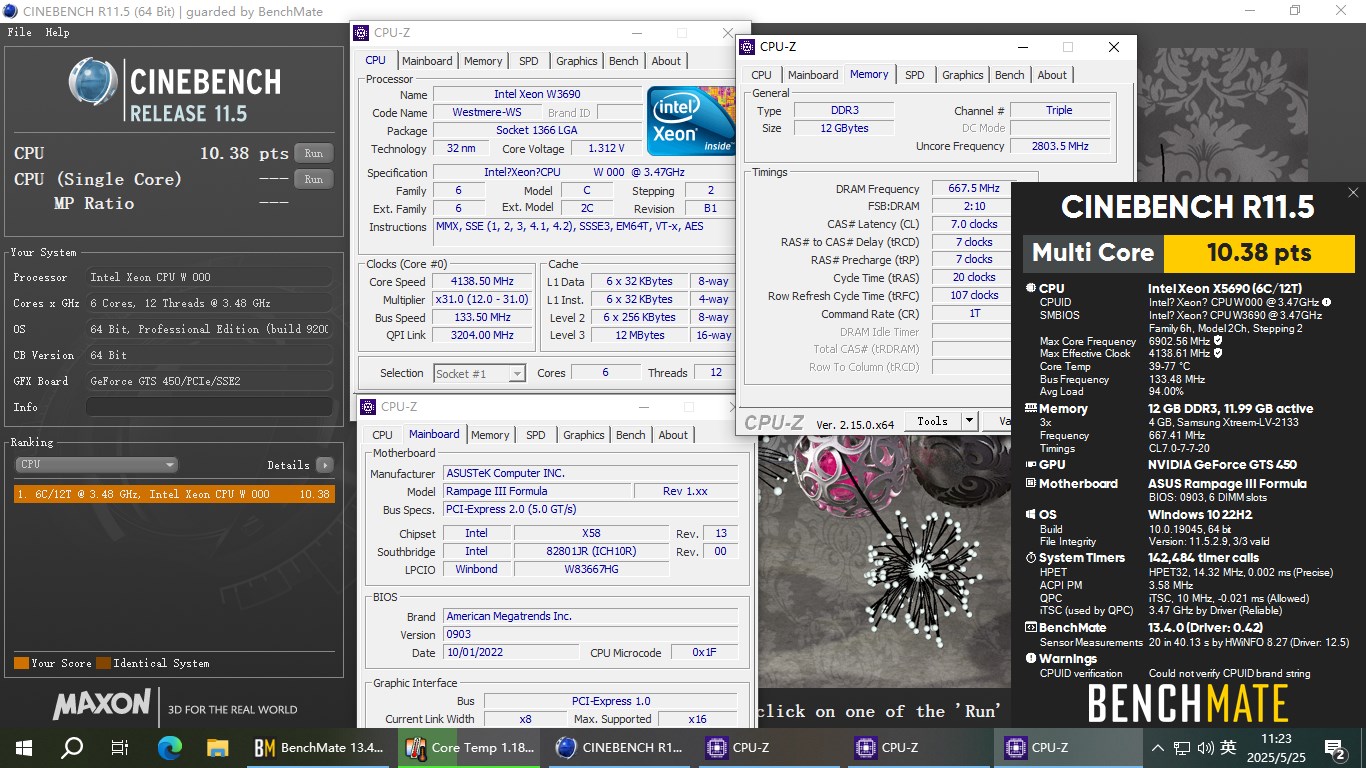Click the BenchMate panel Motherboard section icon

1031,484
